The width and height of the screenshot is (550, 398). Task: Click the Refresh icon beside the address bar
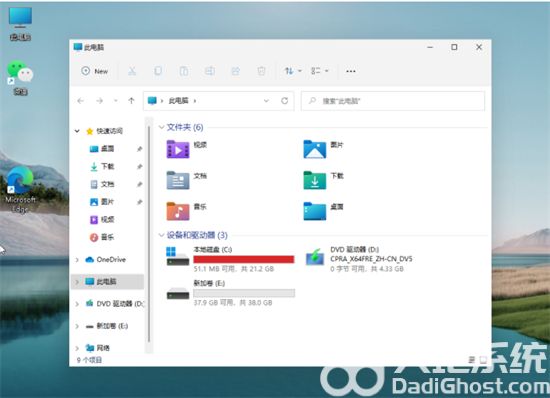pos(284,101)
